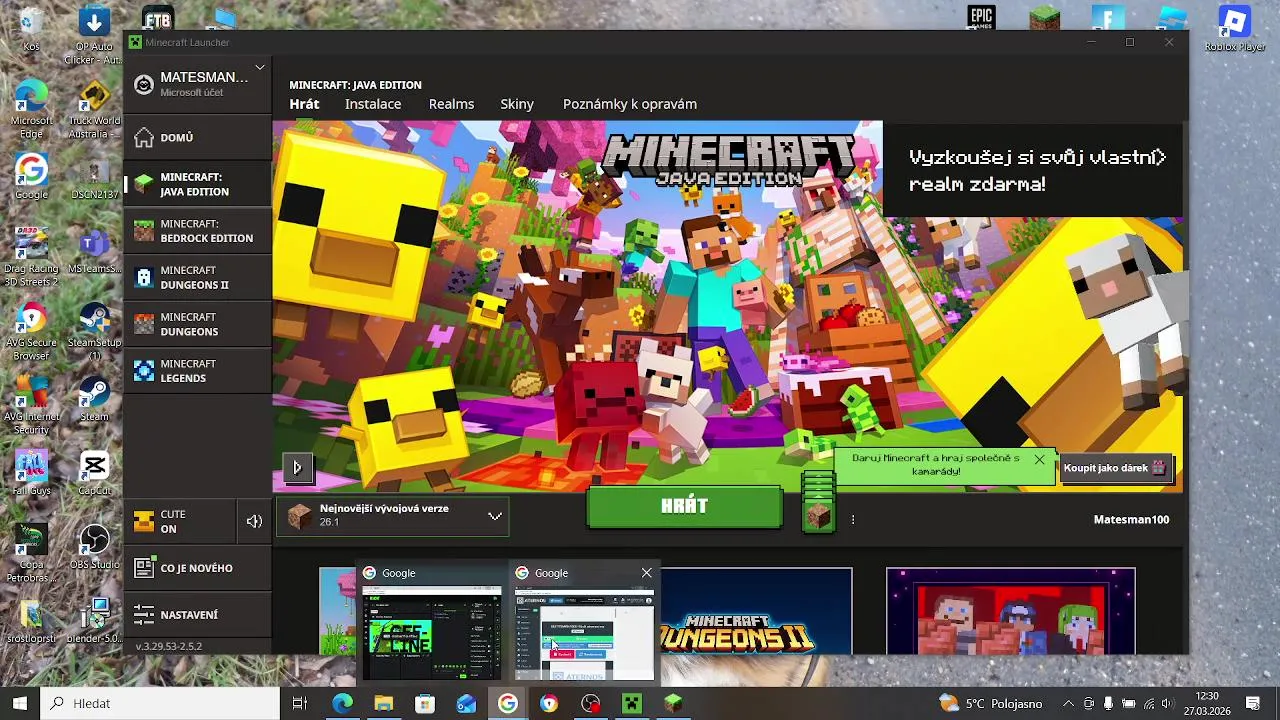Click the Matesman100 username label
1280x720 pixels.
[x=1131, y=520]
